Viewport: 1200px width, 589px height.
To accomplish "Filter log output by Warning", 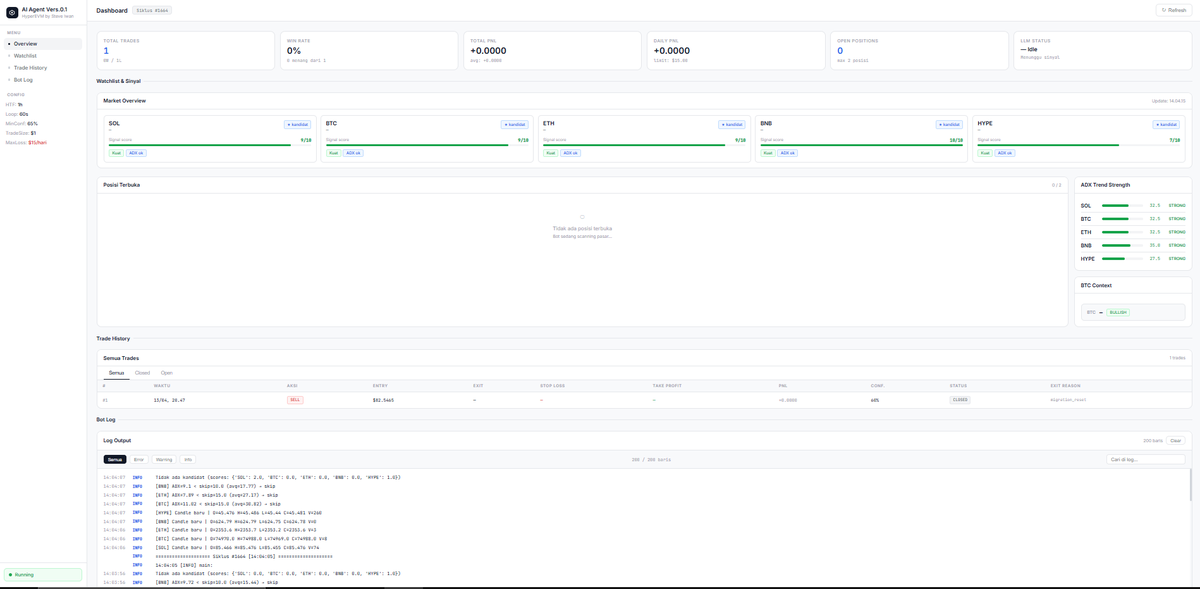I will (x=164, y=459).
